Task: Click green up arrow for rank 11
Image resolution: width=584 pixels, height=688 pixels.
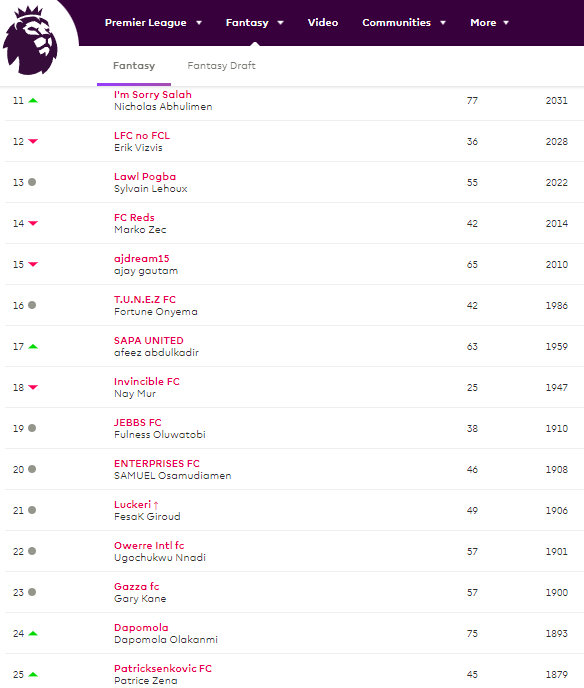Action: coord(33,100)
